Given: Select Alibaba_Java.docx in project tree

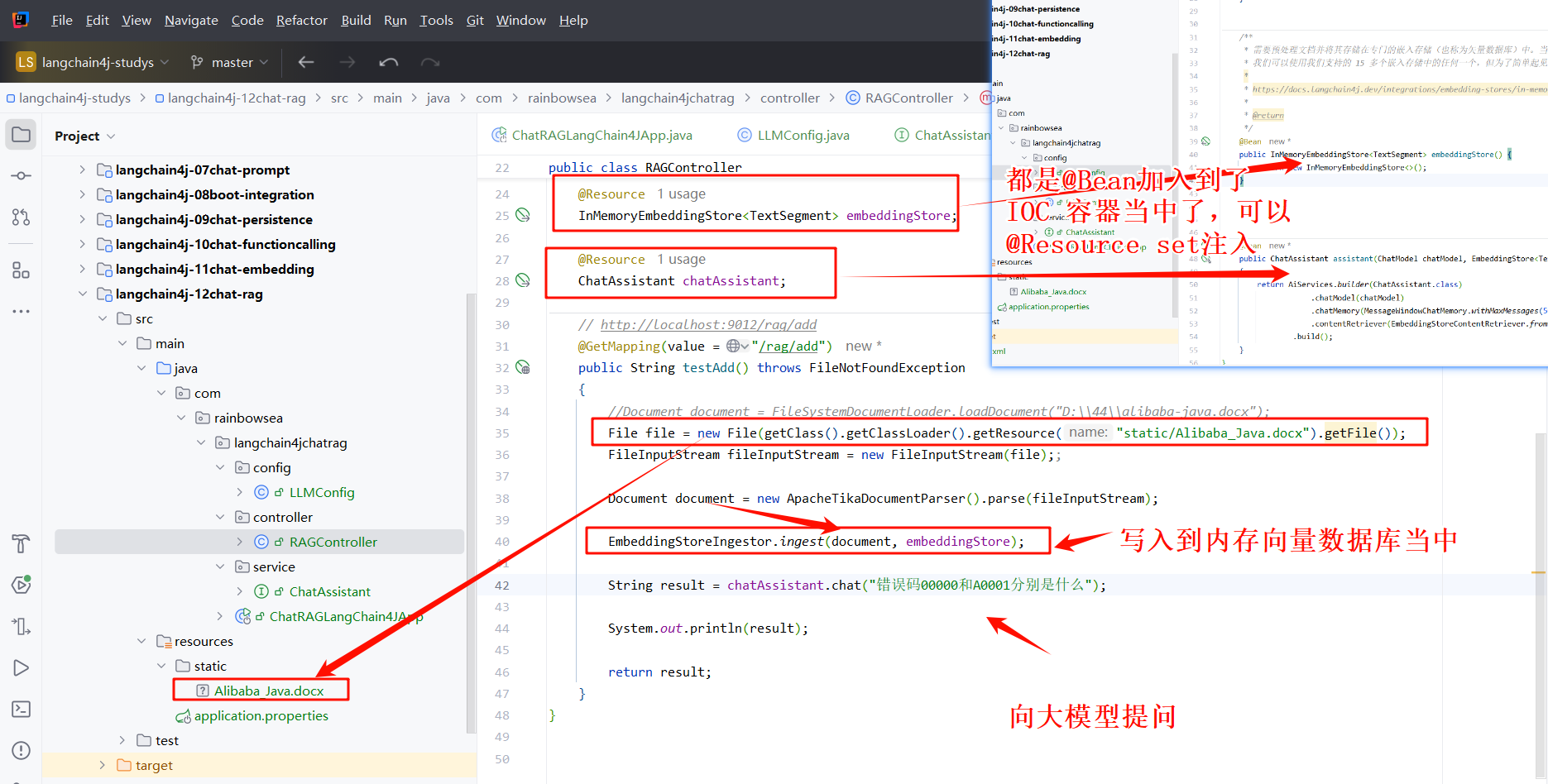Looking at the screenshot, I should (x=268, y=691).
